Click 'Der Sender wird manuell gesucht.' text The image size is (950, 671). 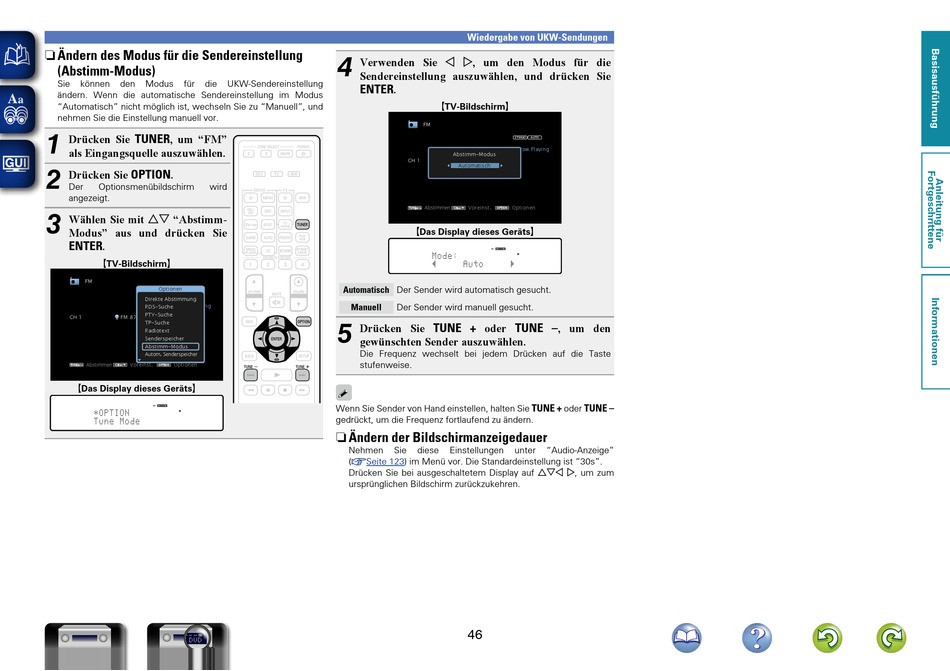click(x=465, y=307)
